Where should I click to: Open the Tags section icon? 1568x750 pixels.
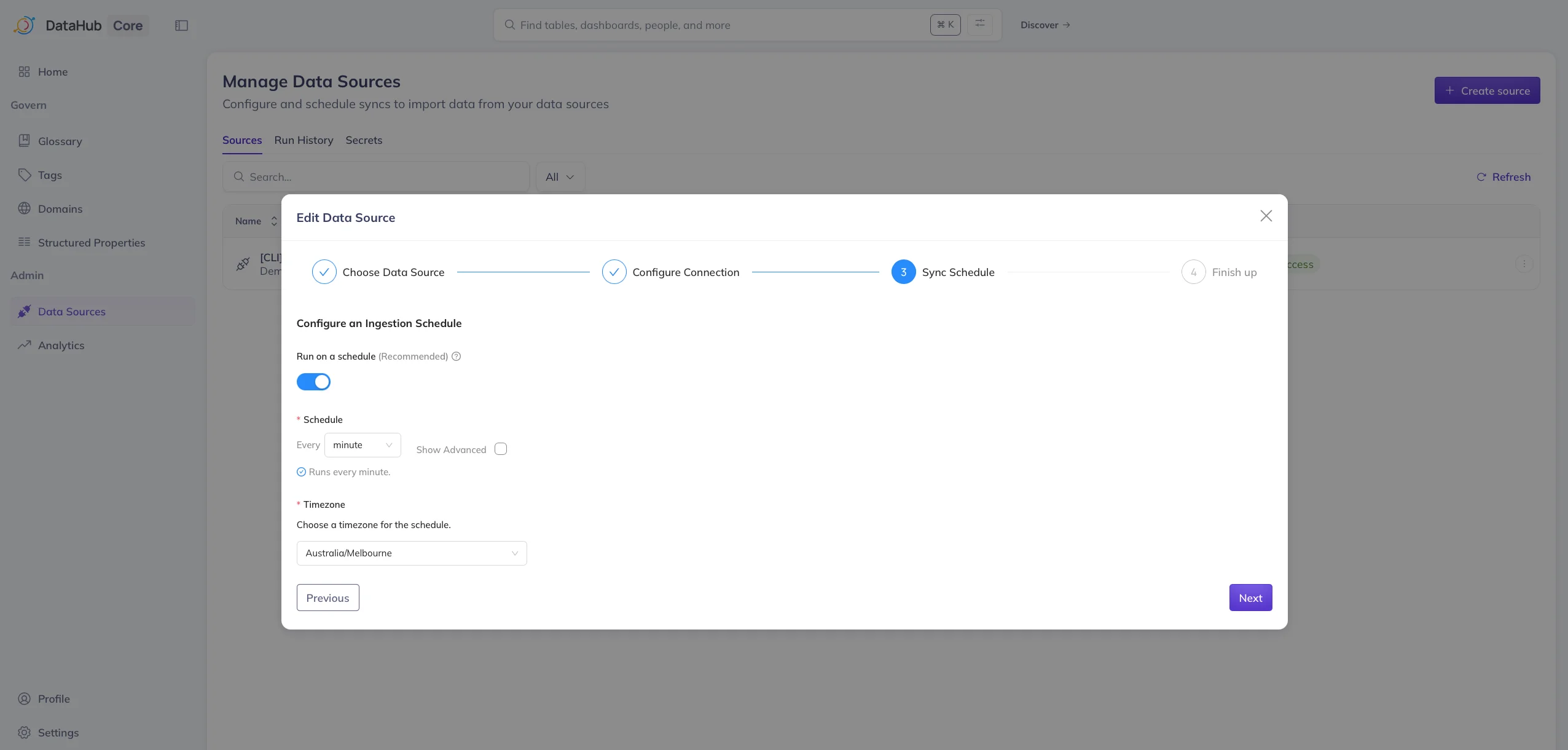[x=25, y=175]
